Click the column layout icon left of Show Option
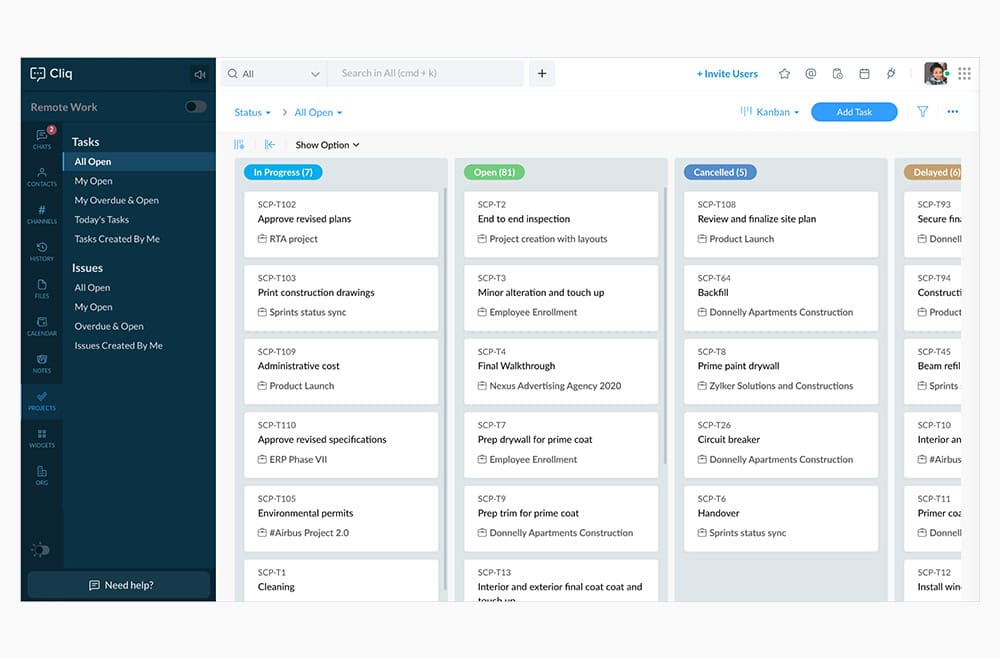The width and height of the screenshot is (1000, 658). pos(239,145)
